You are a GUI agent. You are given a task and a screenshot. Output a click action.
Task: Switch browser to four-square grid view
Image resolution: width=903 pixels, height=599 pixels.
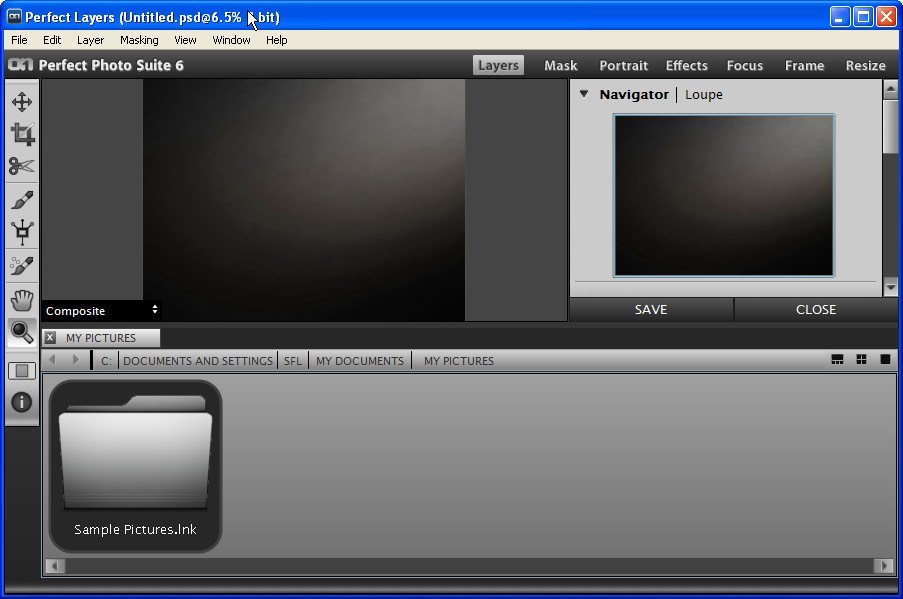tap(861, 360)
